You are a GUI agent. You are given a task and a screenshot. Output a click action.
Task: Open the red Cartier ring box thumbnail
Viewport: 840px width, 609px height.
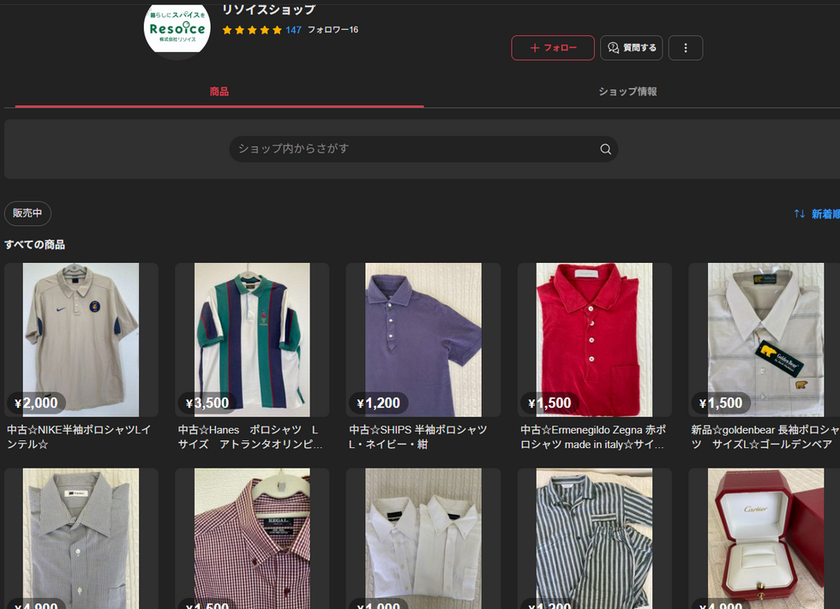(x=765, y=538)
